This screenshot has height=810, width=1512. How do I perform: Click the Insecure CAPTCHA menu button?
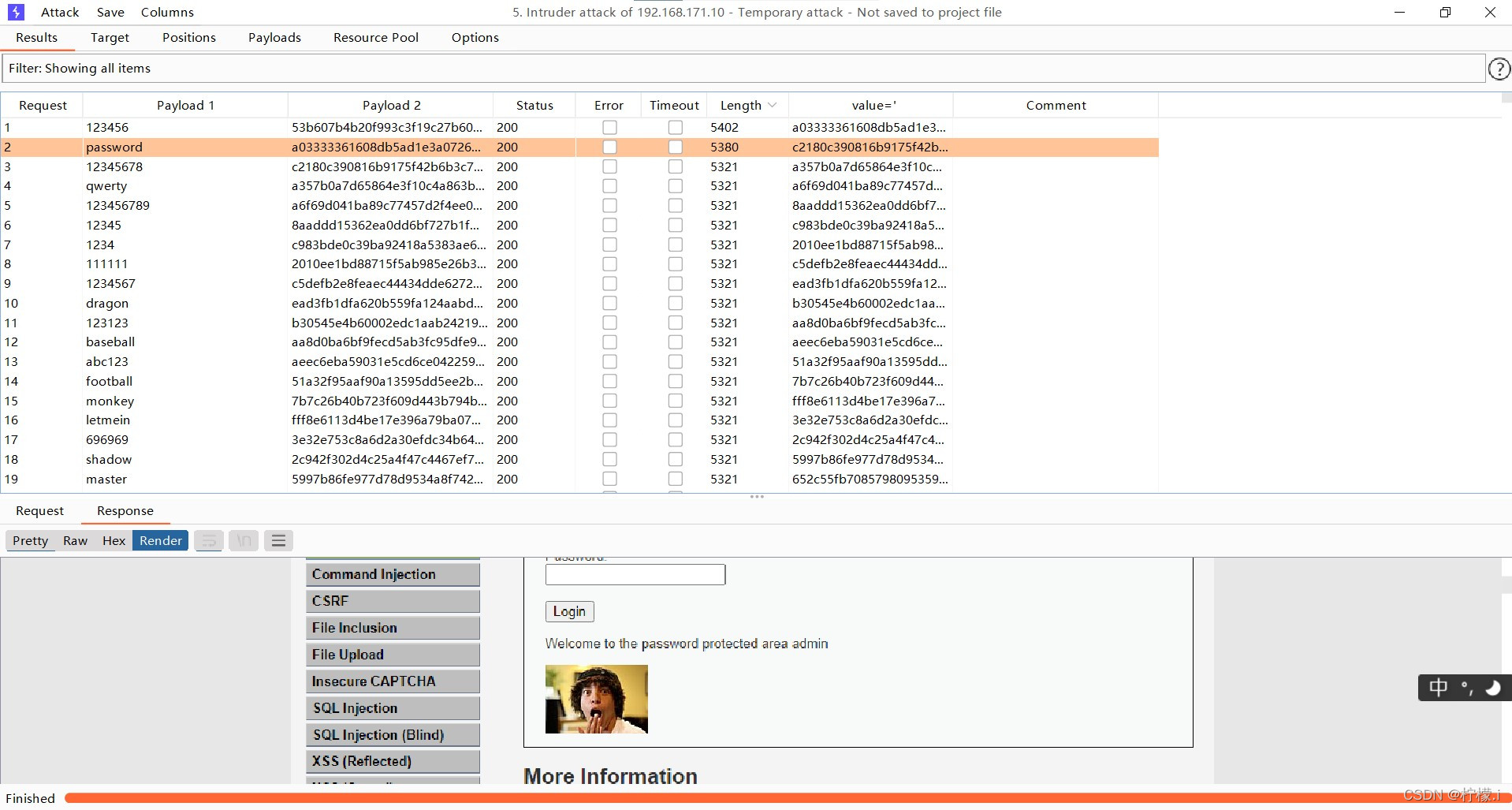[393, 681]
